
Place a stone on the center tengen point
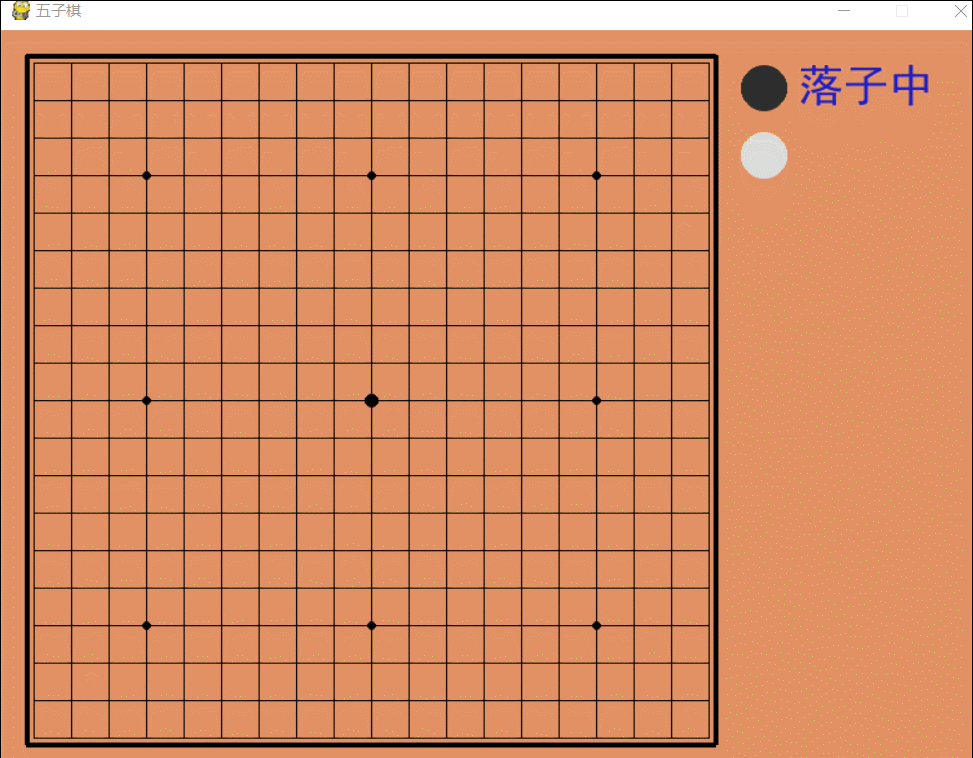coord(371,400)
